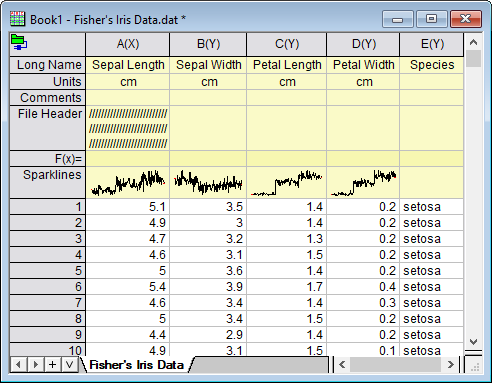The image size is (492, 383).
Task: Select row 1 header
Action: coord(48,207)
